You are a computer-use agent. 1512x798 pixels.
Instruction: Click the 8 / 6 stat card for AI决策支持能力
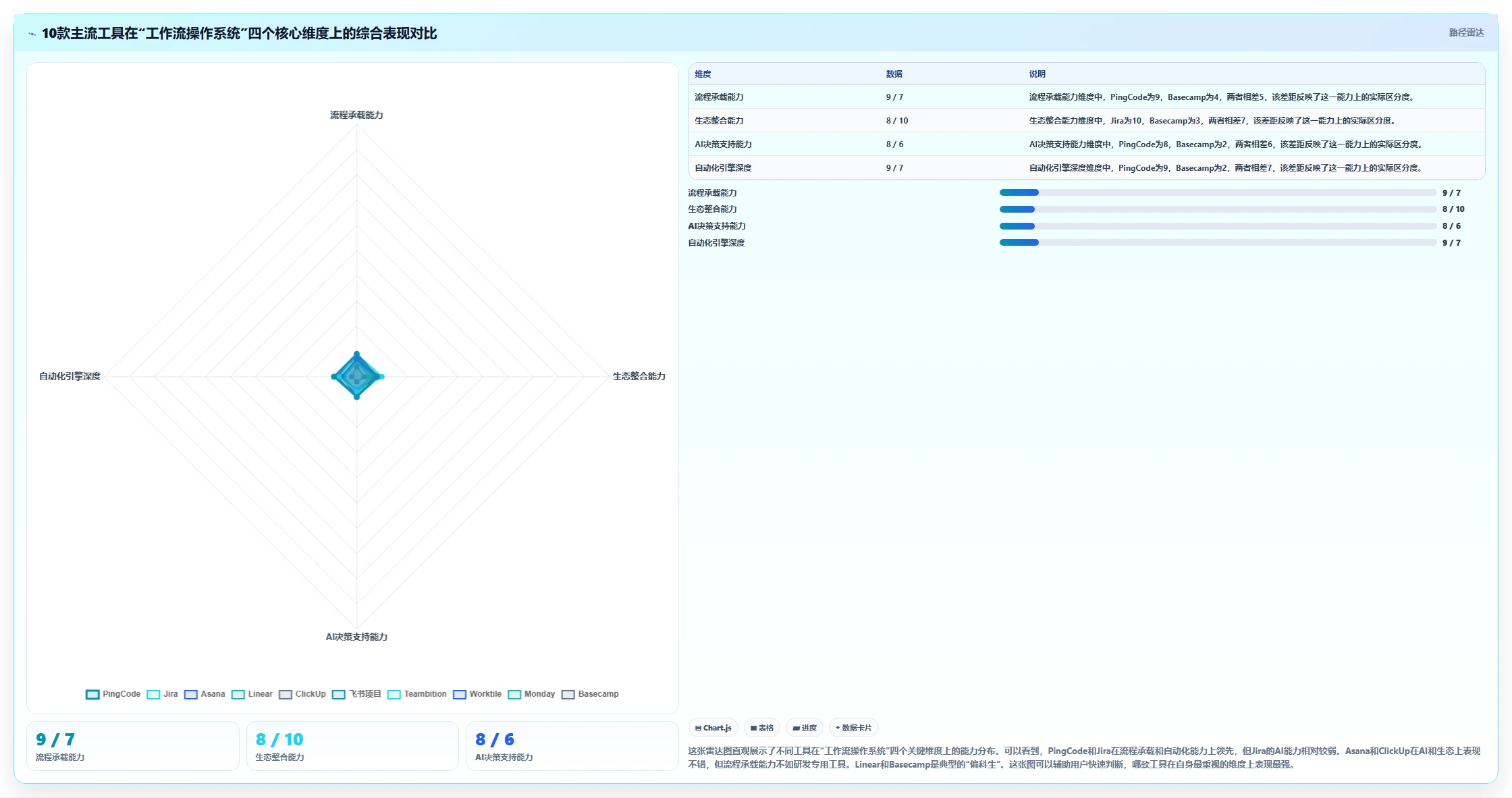point(572,746)
